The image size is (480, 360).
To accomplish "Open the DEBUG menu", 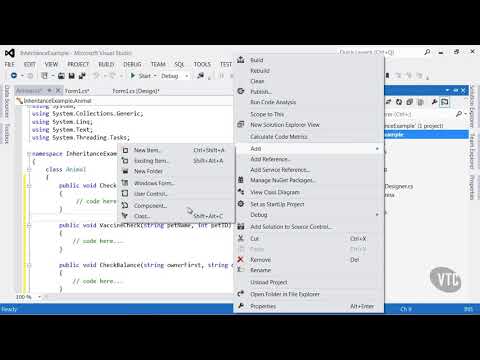I will (x=132, y=64).
